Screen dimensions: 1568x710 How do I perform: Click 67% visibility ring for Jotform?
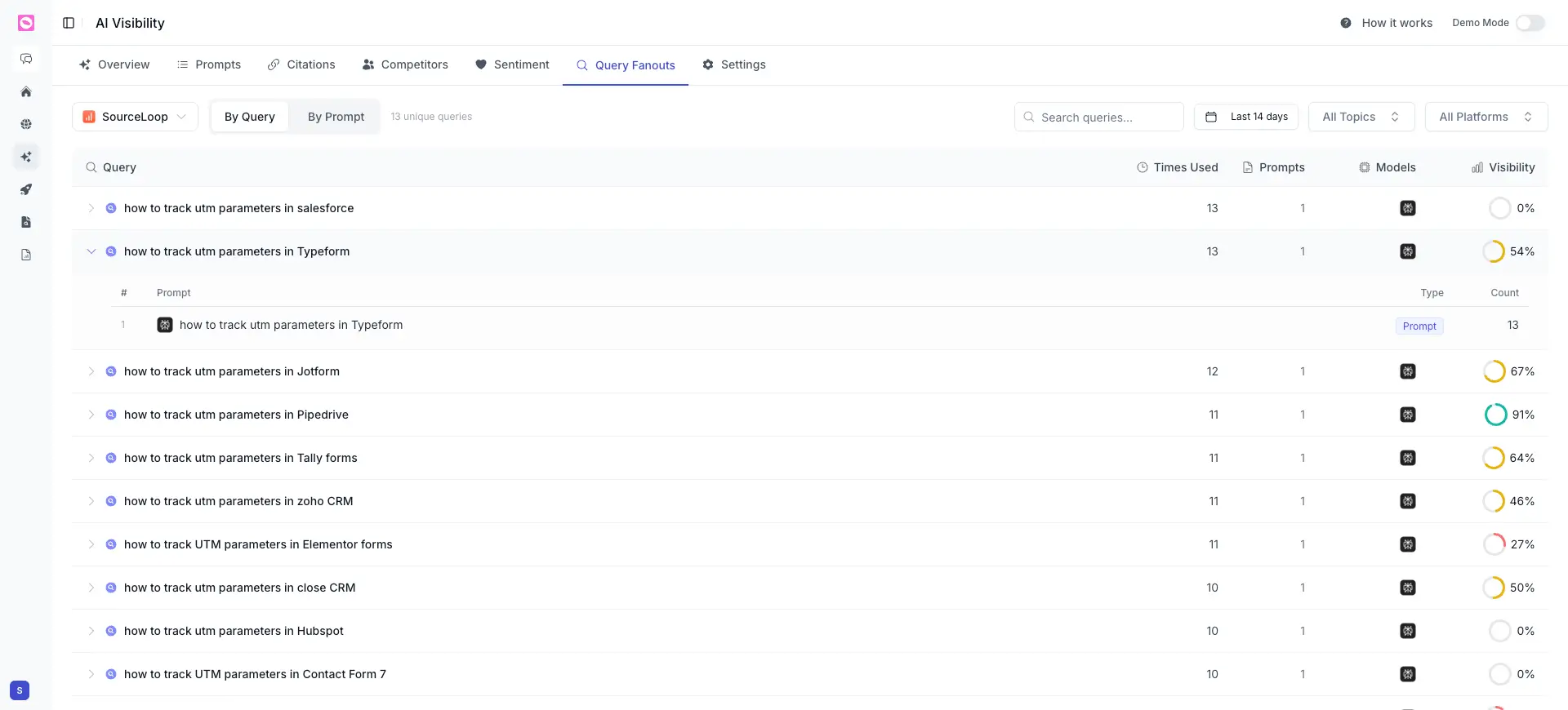[1494, 371]
